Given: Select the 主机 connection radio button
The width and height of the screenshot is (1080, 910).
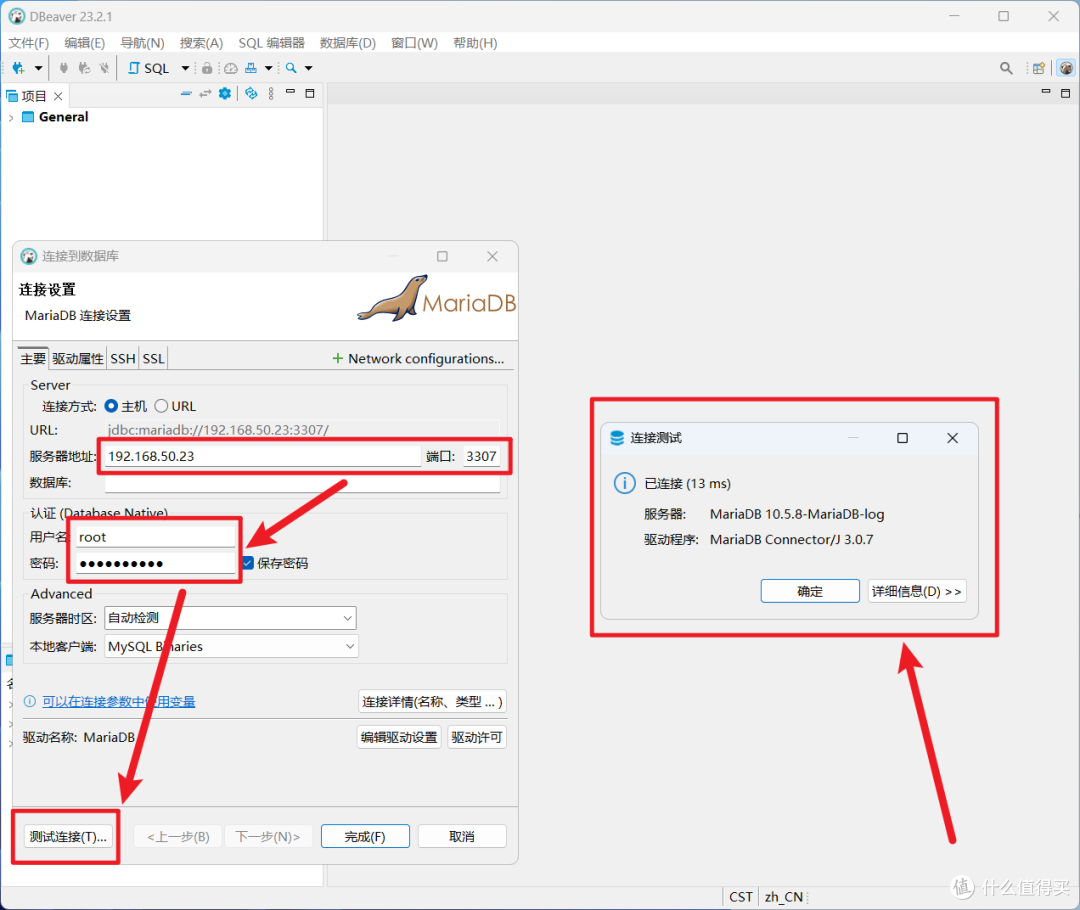Looking at the screenshot, I should 111,406.
